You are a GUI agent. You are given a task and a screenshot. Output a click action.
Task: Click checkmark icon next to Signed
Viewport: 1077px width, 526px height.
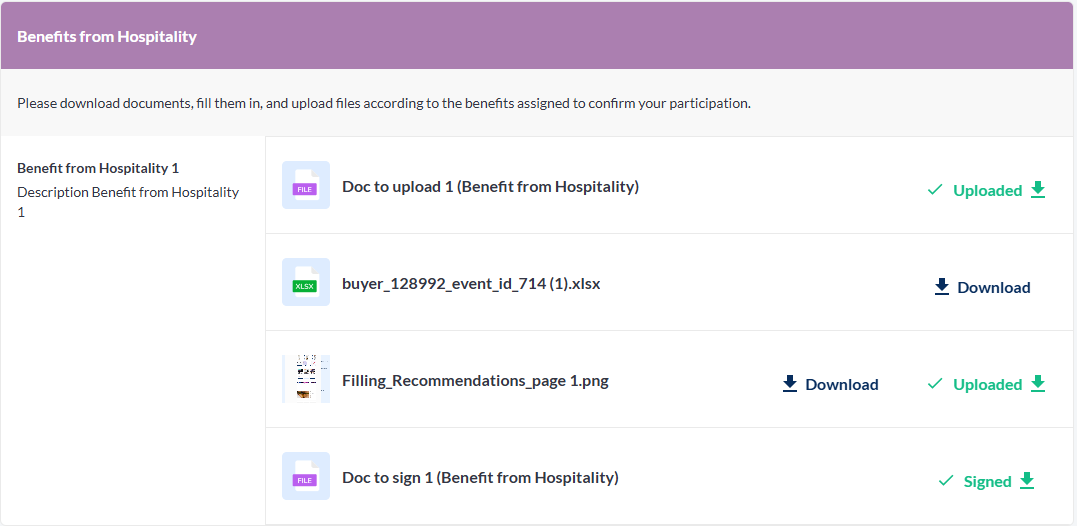(x=946, y=481)
